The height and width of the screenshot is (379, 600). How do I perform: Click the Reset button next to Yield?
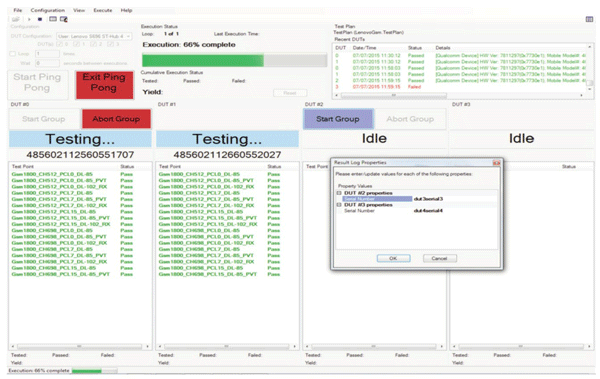290,93
